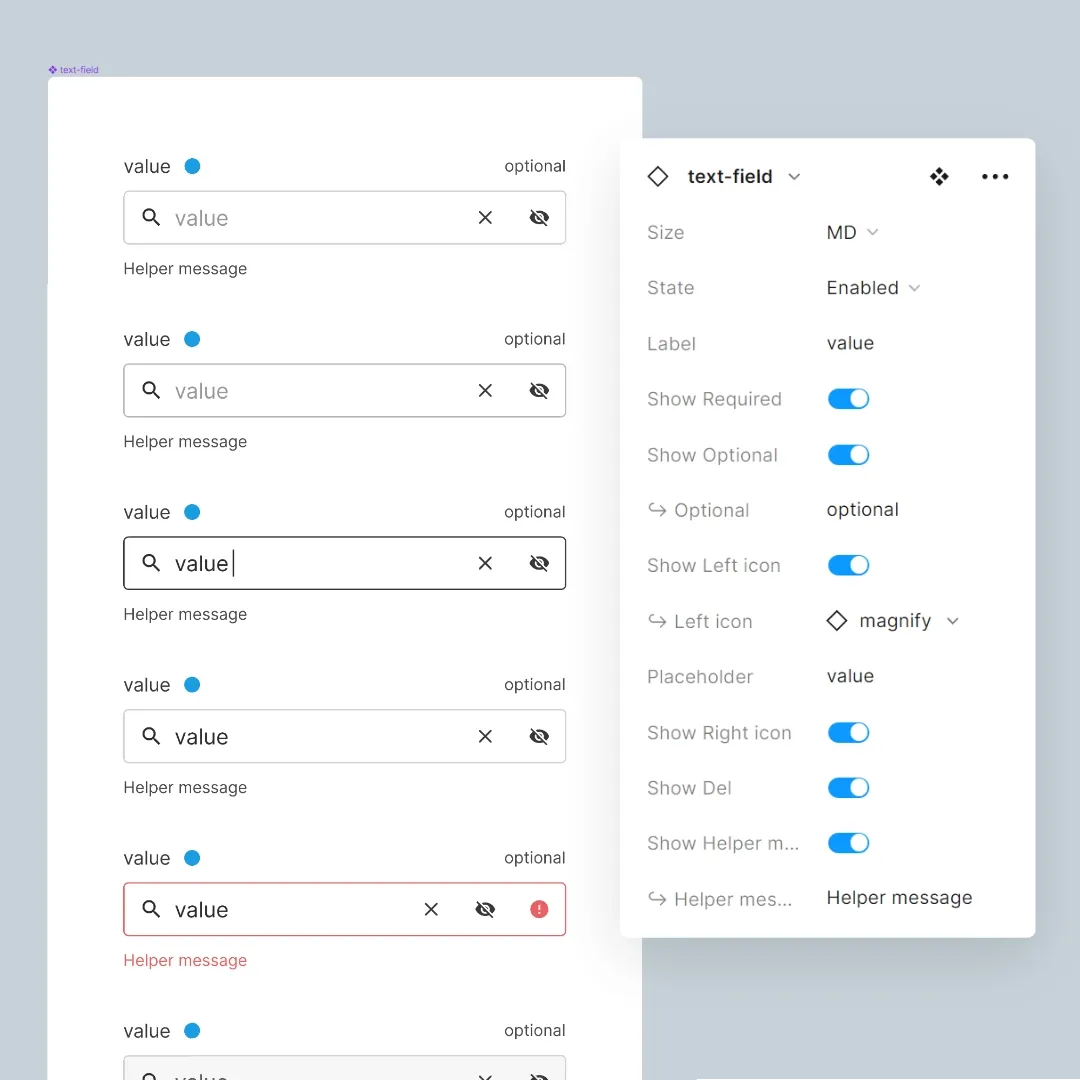Toggle the eye-off icon in the fourth text field

point(539,736)
